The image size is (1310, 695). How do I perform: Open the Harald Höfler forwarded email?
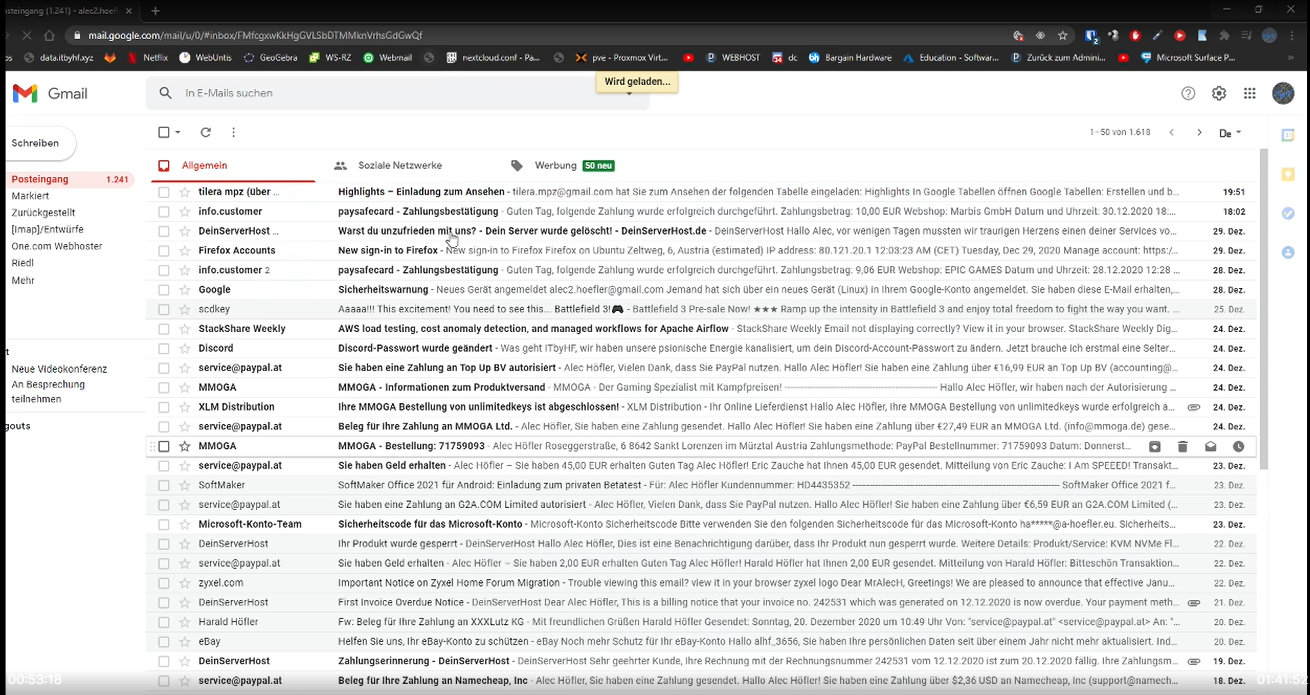(x=700, y=622)
